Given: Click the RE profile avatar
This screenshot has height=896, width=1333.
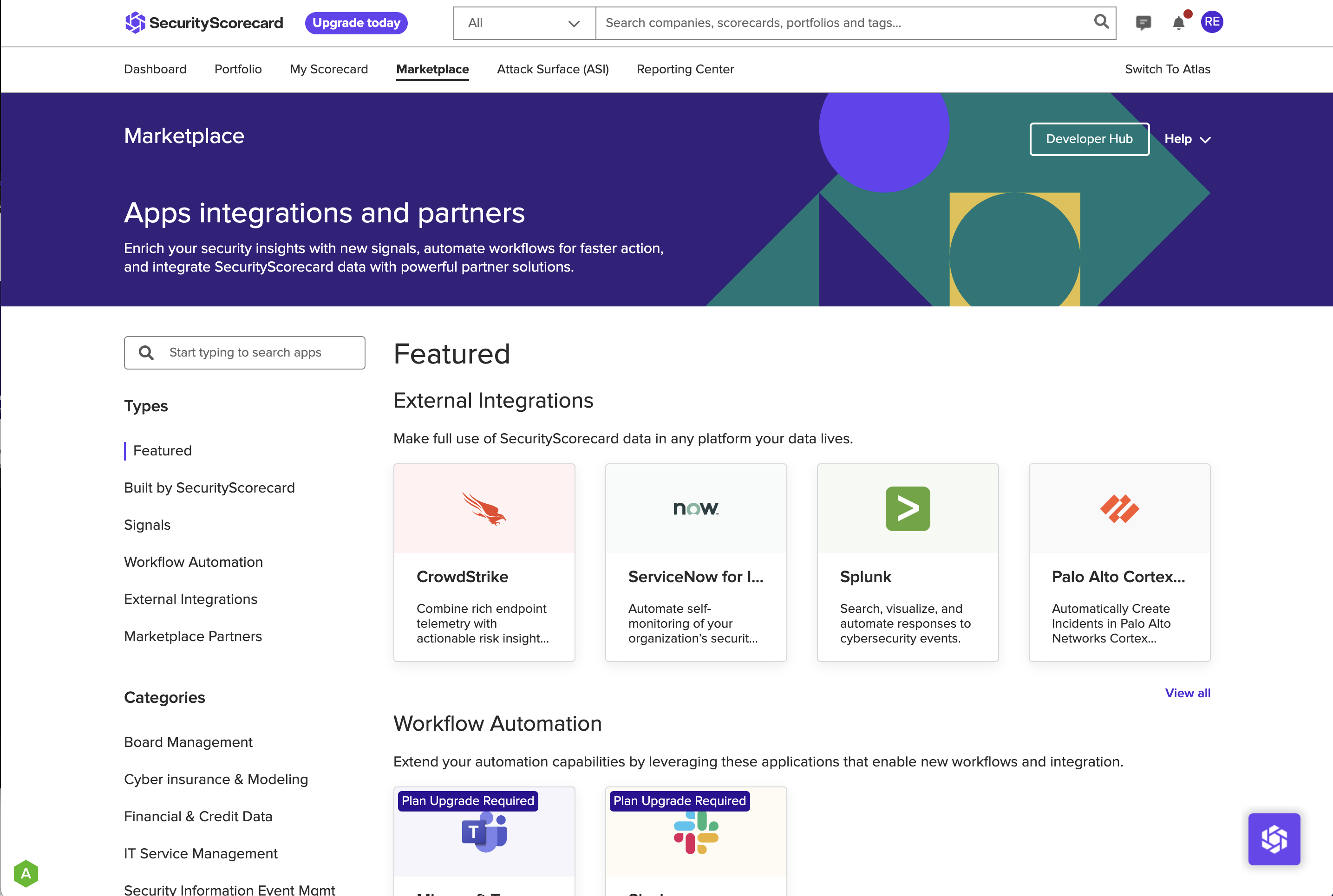Looking at the screenshot, I should [1212, 22].
